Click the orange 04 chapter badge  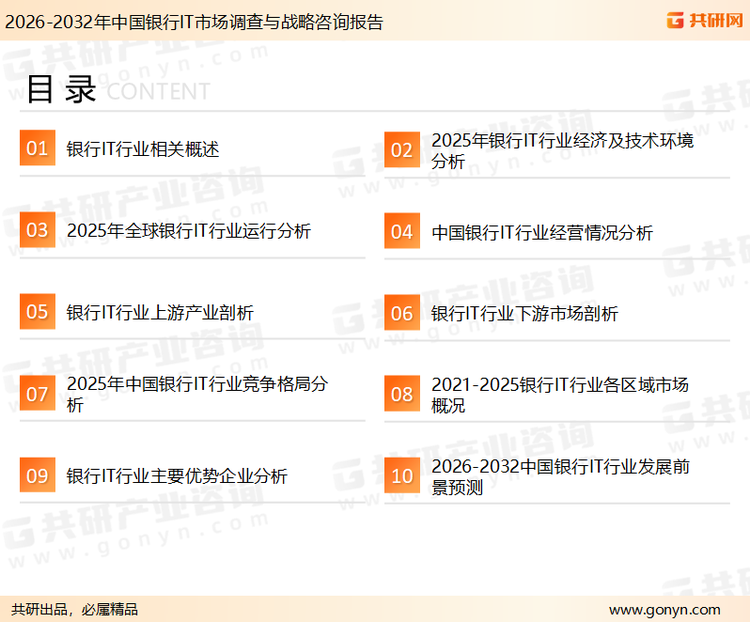point(402,231)
